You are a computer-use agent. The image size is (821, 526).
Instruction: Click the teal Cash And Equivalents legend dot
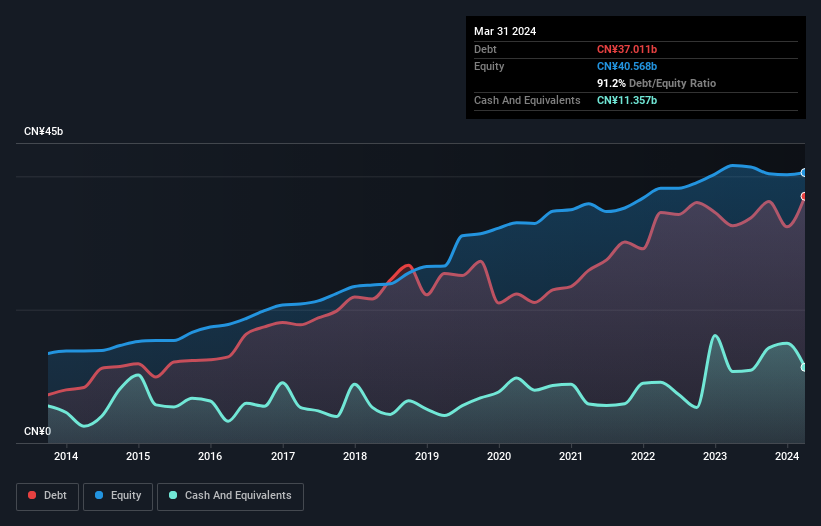coord(173,495)
